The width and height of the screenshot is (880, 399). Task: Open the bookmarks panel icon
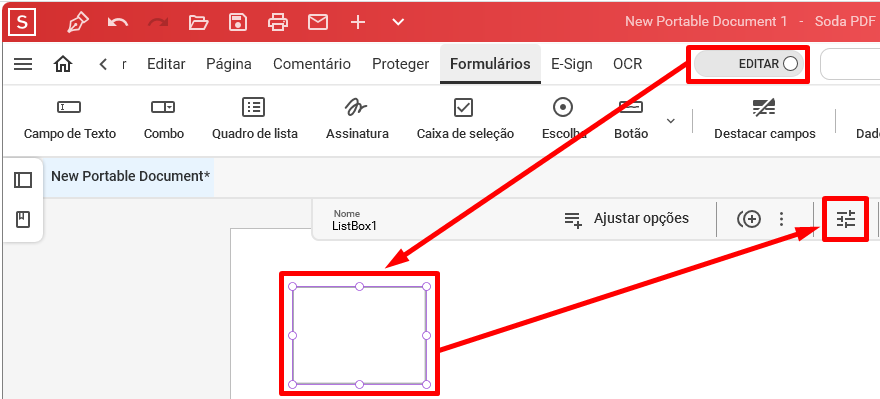point(23,219)
